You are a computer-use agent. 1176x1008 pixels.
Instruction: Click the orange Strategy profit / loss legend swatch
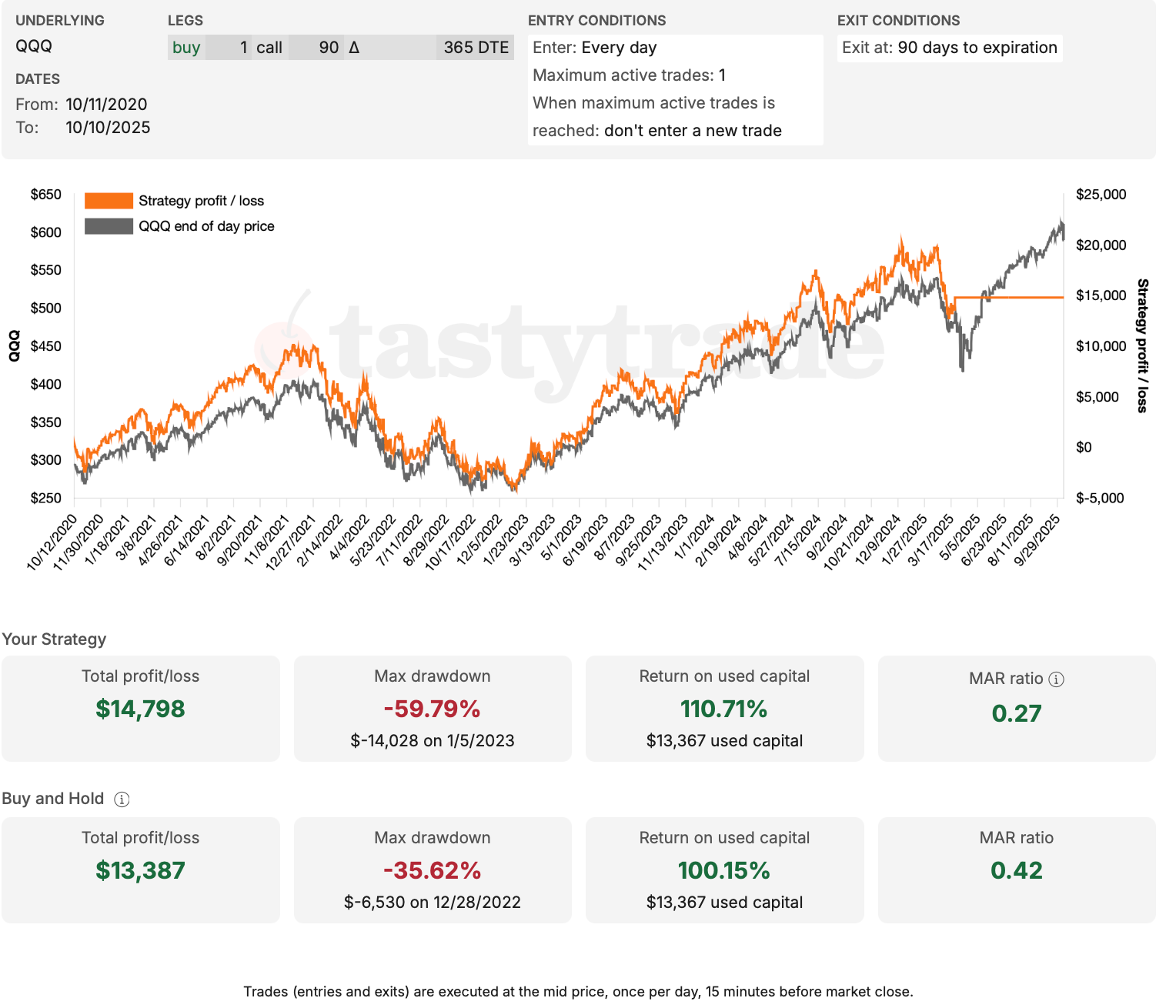tap(109, 200)
